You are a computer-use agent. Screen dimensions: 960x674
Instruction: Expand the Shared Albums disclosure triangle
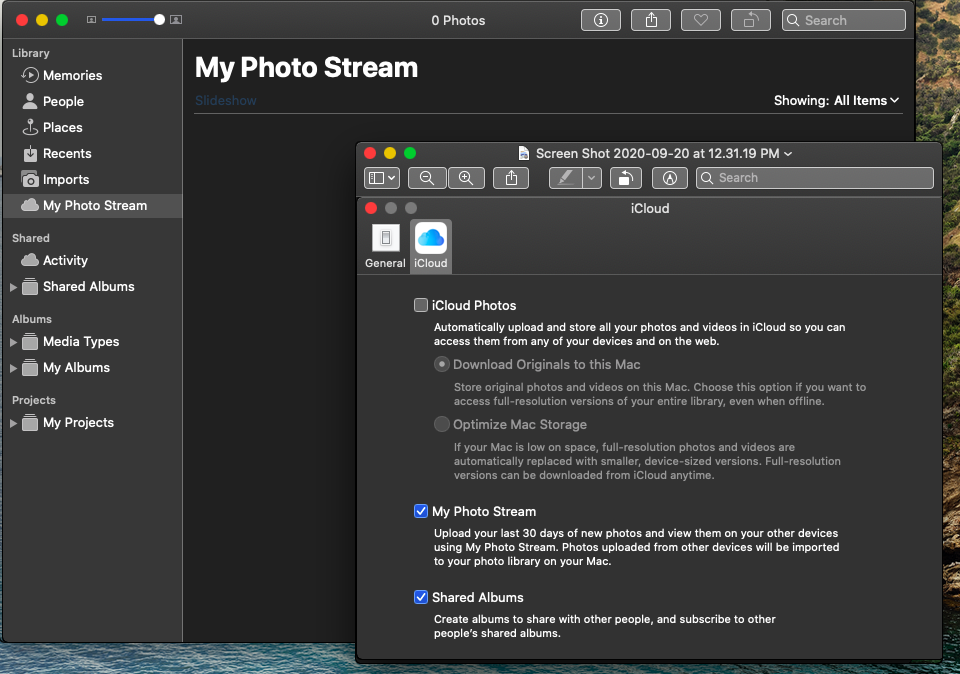(x=13, y=286)
